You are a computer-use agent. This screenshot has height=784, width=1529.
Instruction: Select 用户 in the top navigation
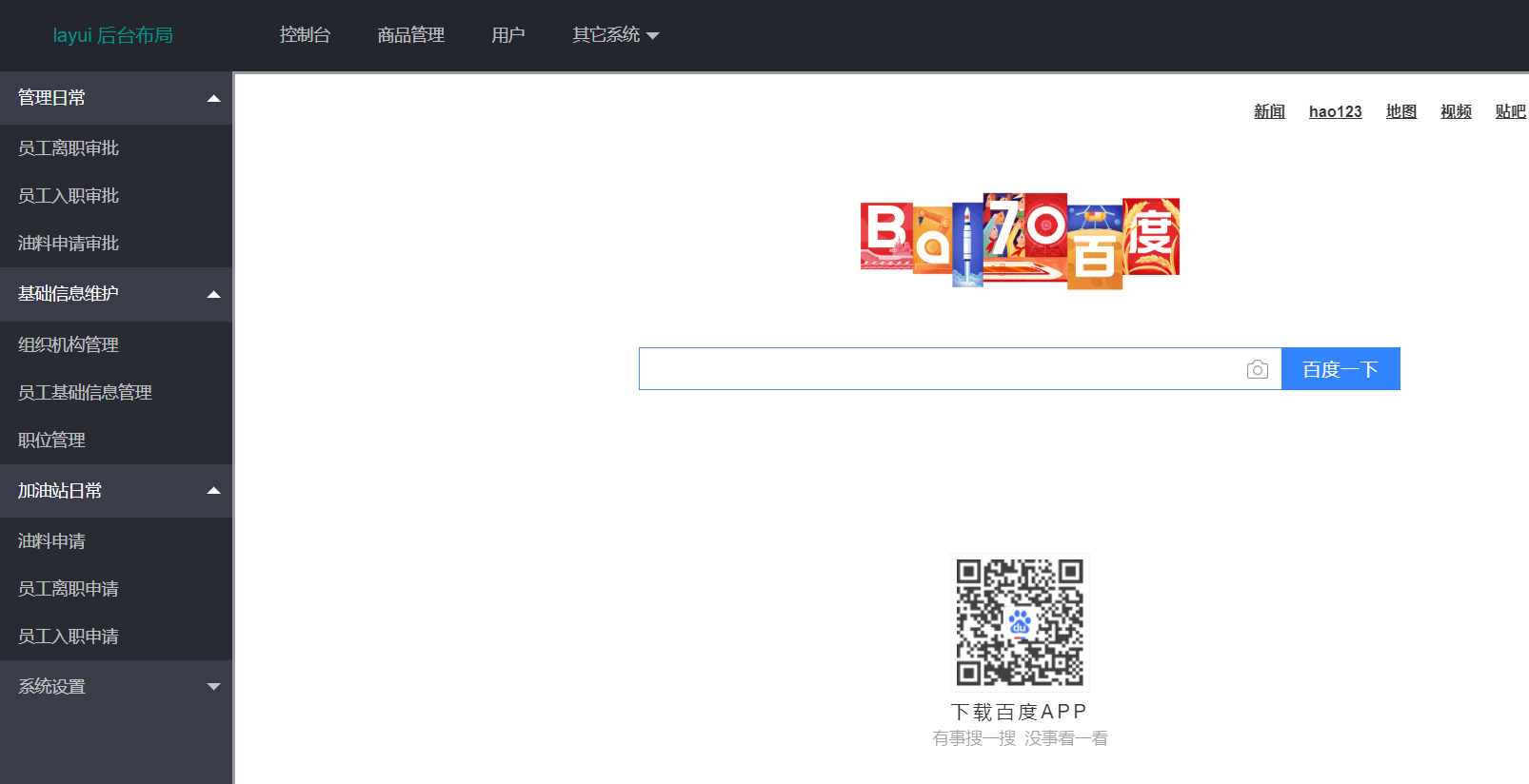pyautogui.click(x=508, y=35)
